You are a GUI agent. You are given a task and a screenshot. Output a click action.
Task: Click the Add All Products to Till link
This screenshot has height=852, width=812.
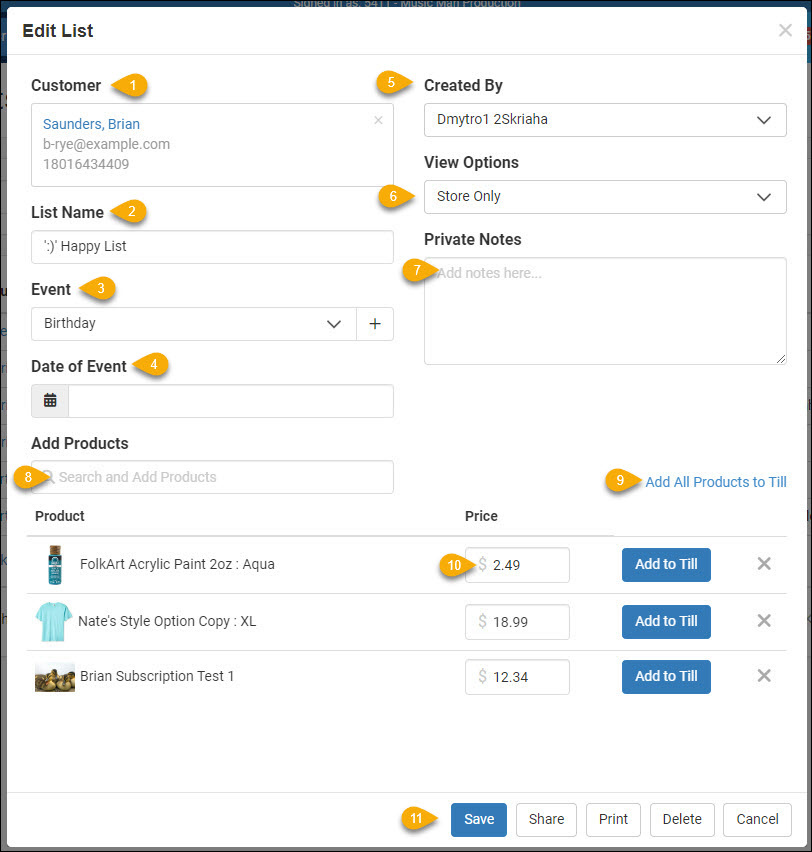click(715, 482)
